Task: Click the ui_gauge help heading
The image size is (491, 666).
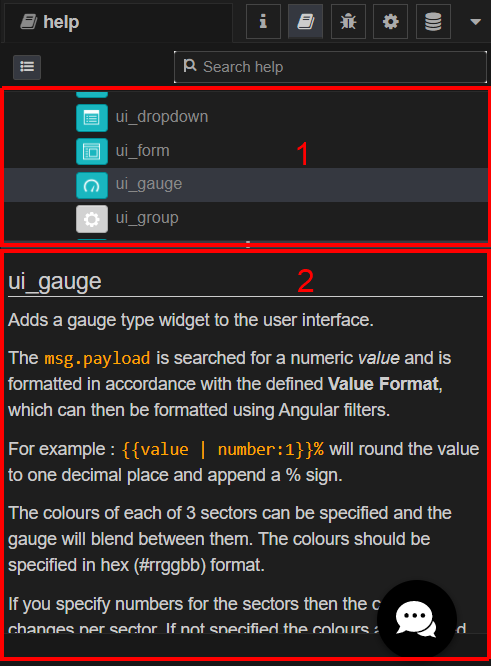Action: point(55,282)
